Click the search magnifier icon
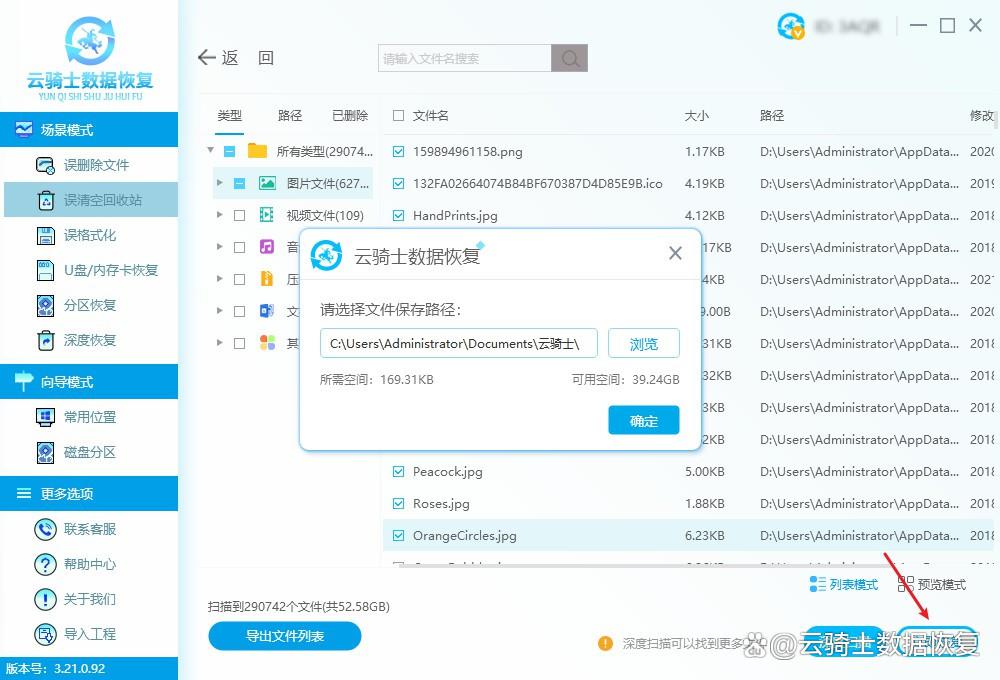The height and width of the screenshot is (680, 1000). pyautogui.click(x=570, y=58)
